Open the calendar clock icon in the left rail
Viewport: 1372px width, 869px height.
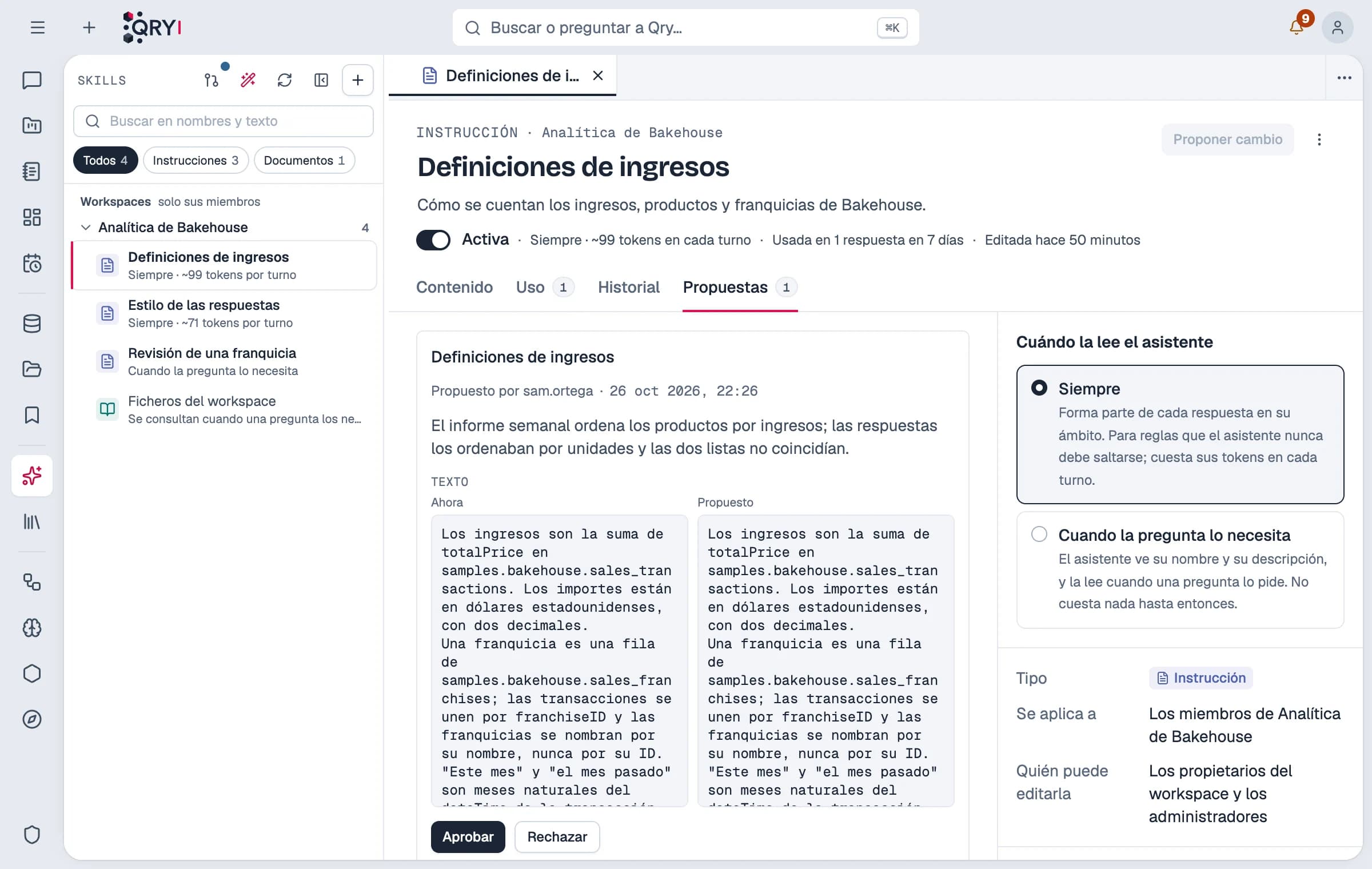coord(32,263)
